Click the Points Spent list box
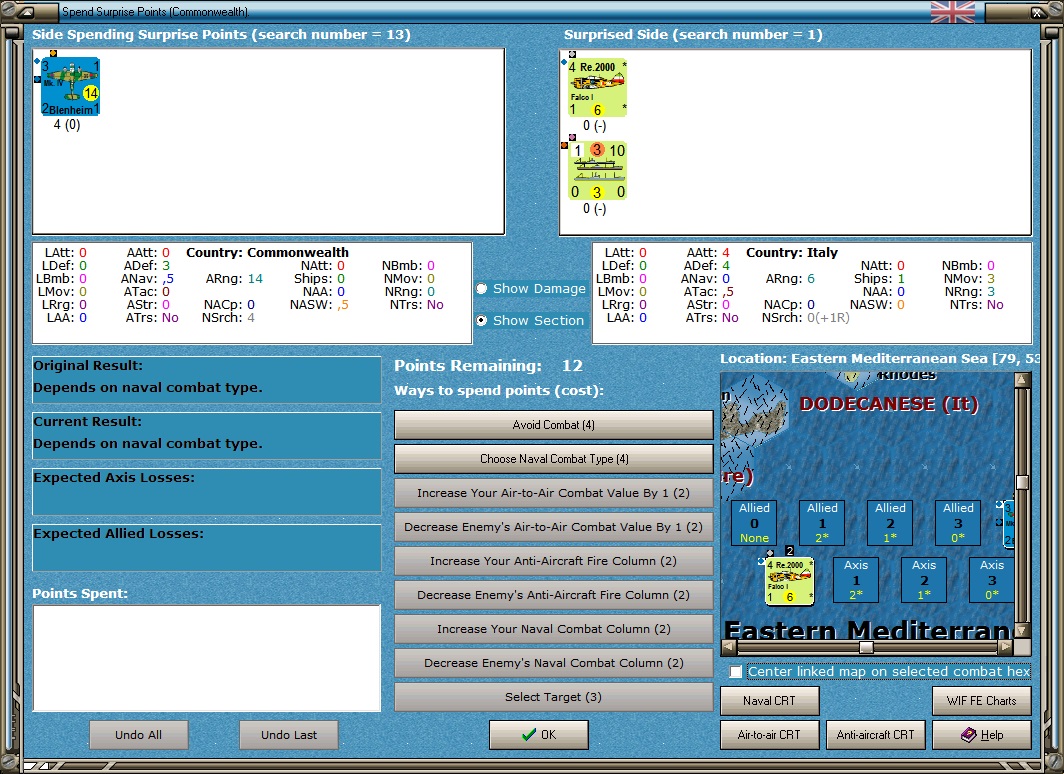This screenshot has width=1064, height=774. [207, 658]
